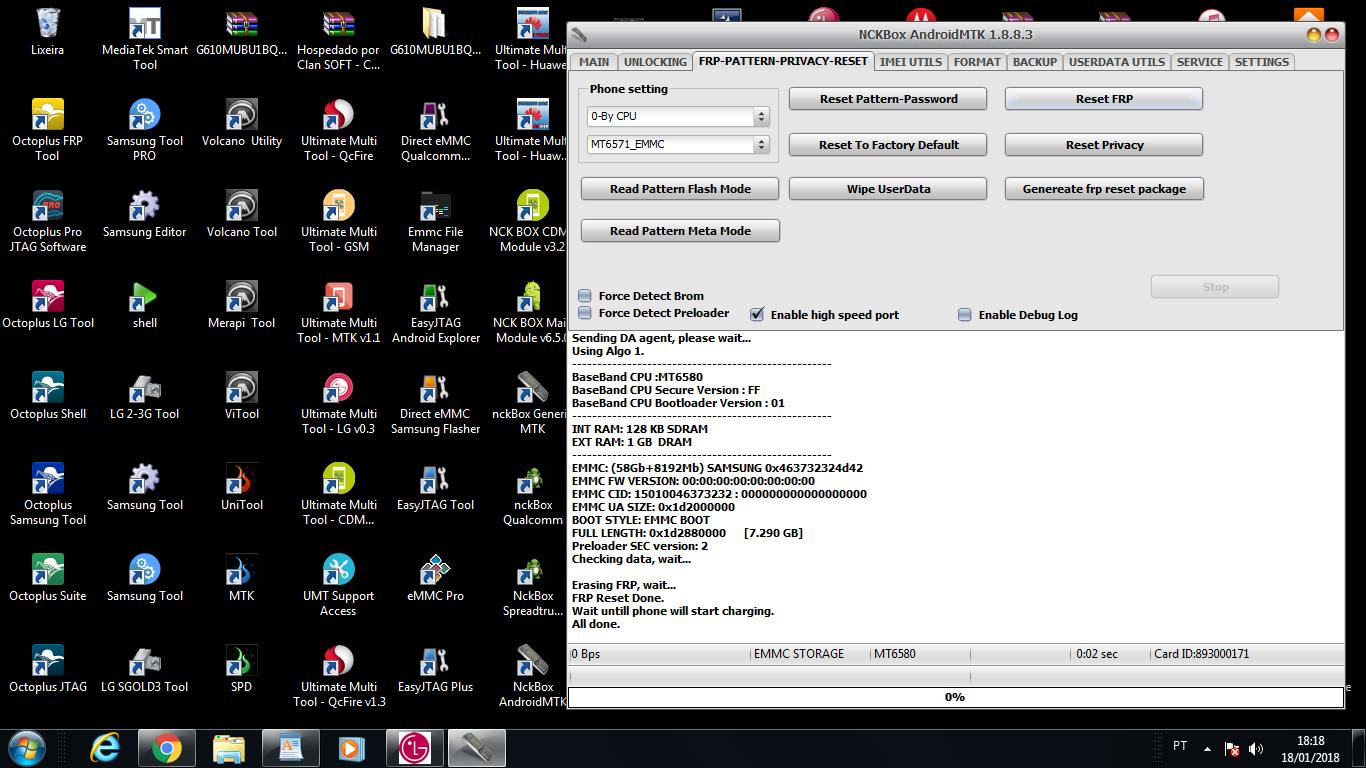
Task: Launch EasyJTAG Plus shortcut
Action: pos(435,668)
